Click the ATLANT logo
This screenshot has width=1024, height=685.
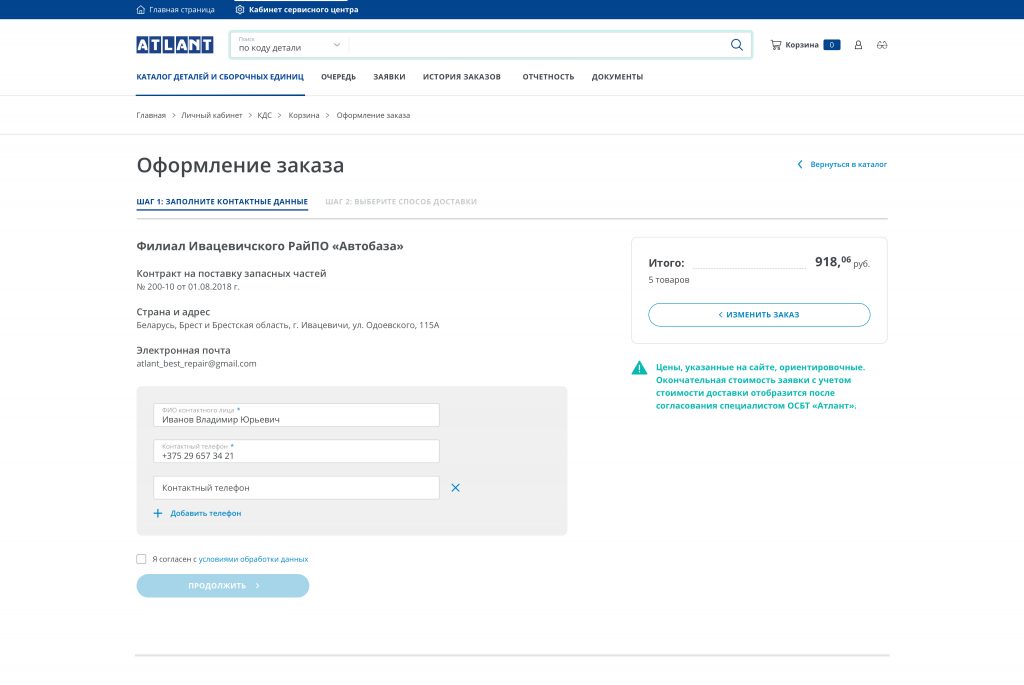coord(175,45)
